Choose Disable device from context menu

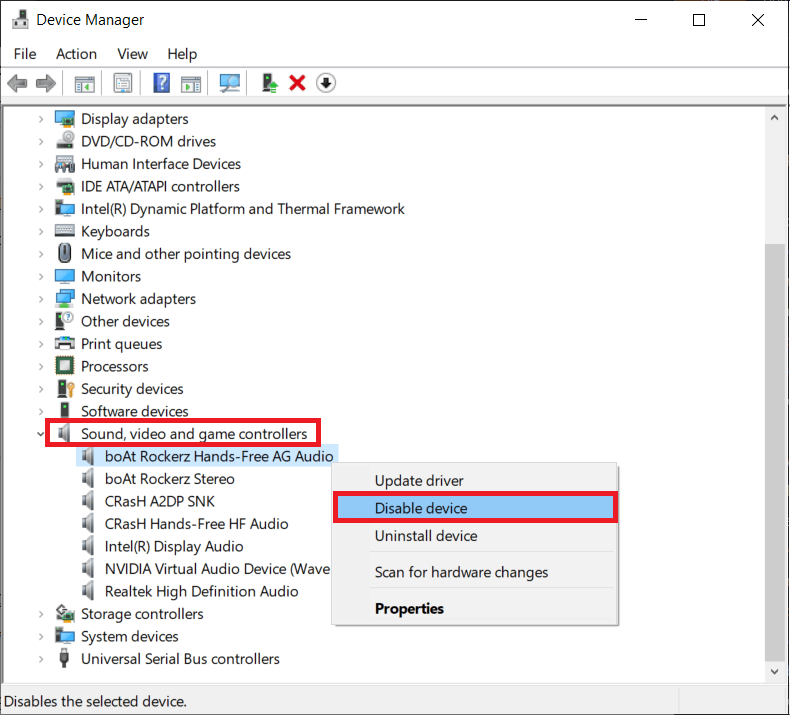point(475,508)
